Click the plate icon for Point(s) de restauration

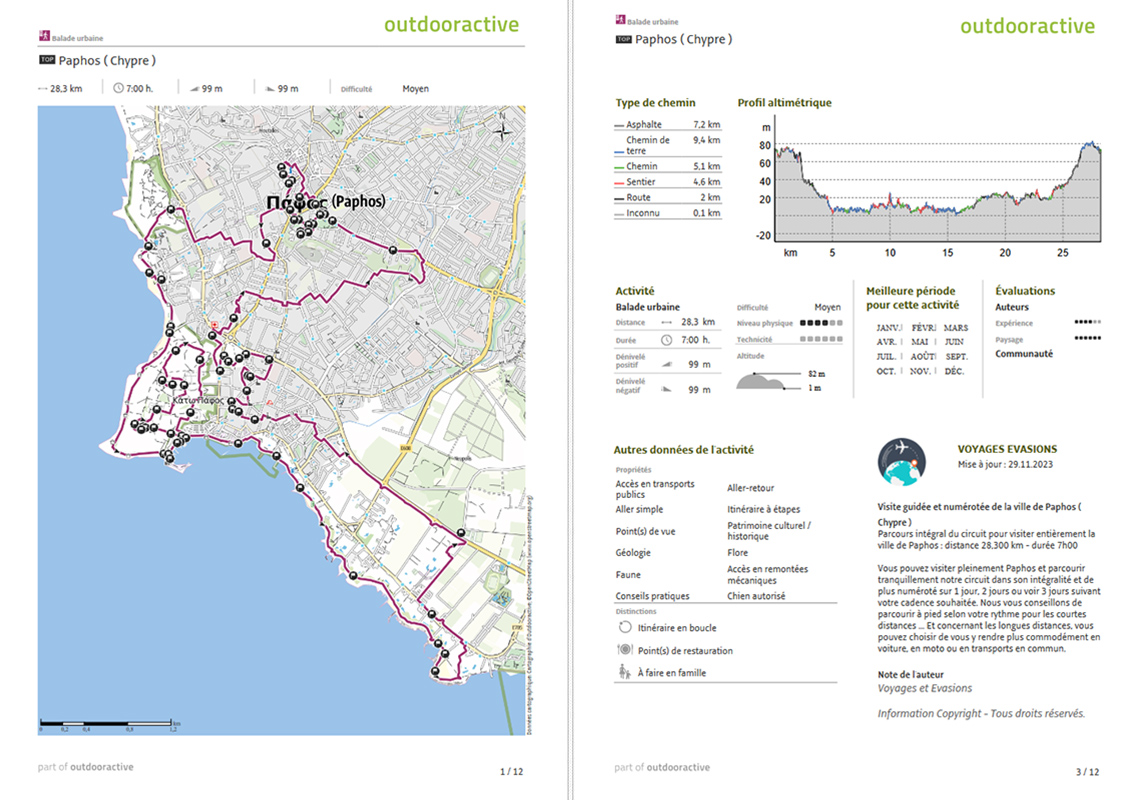625,649
